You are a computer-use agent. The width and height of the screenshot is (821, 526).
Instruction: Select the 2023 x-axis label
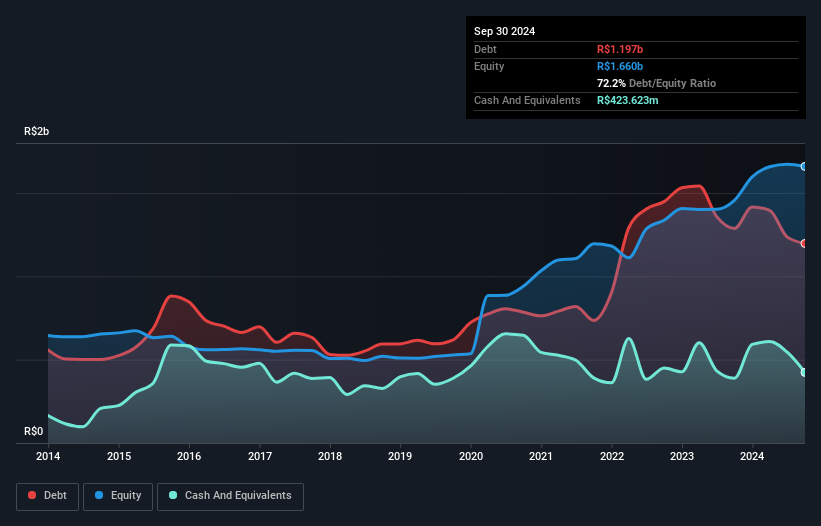682,456
